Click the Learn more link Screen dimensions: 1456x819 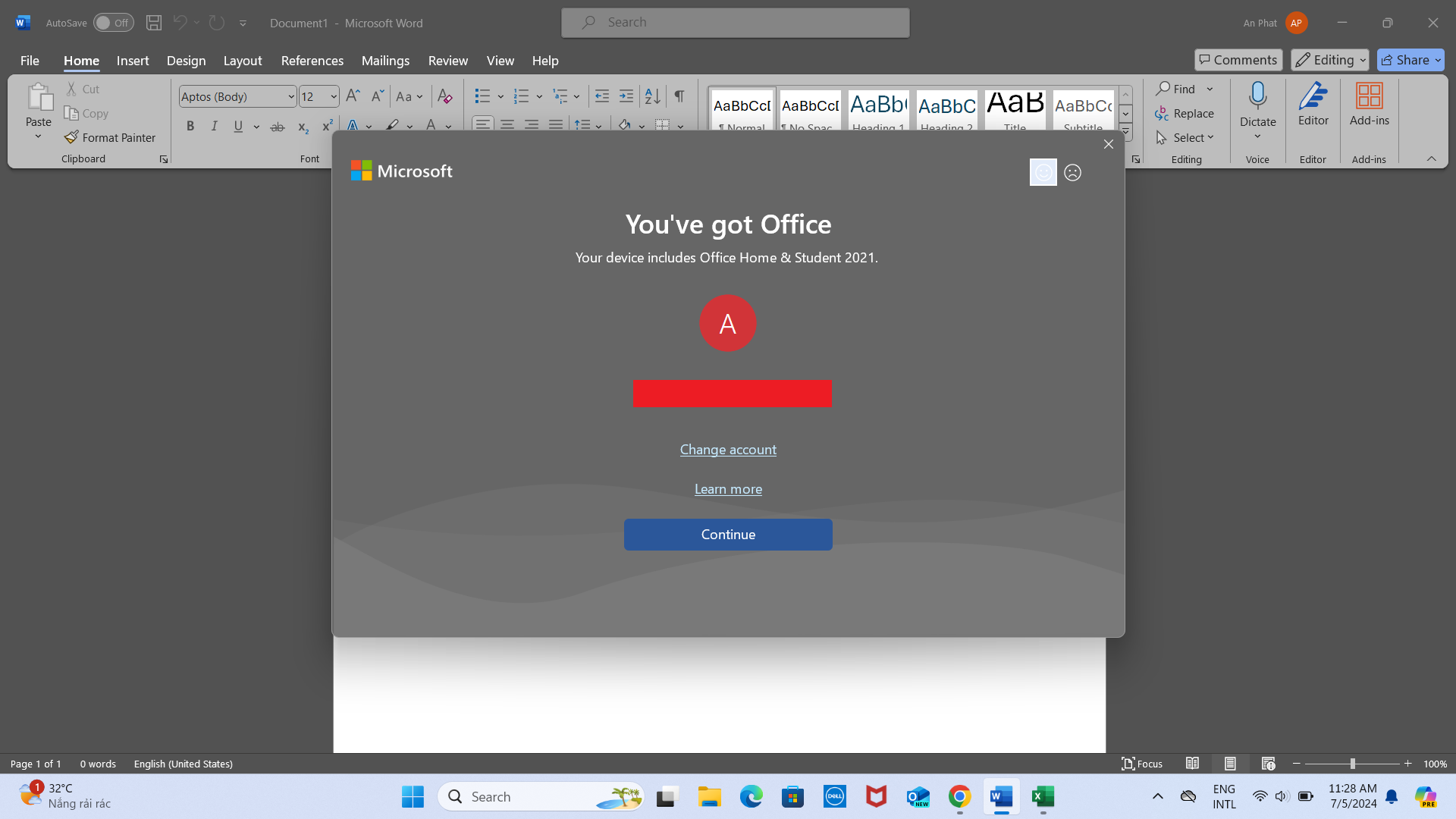[x=728, y=489]
